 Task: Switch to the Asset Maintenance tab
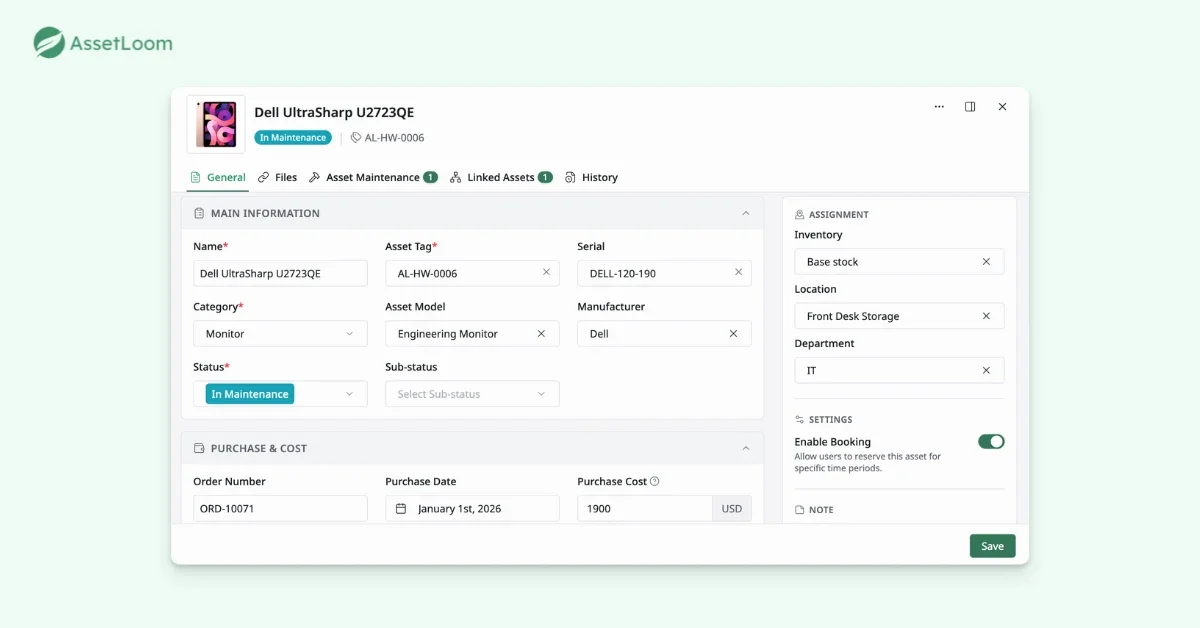click(373, 177)
